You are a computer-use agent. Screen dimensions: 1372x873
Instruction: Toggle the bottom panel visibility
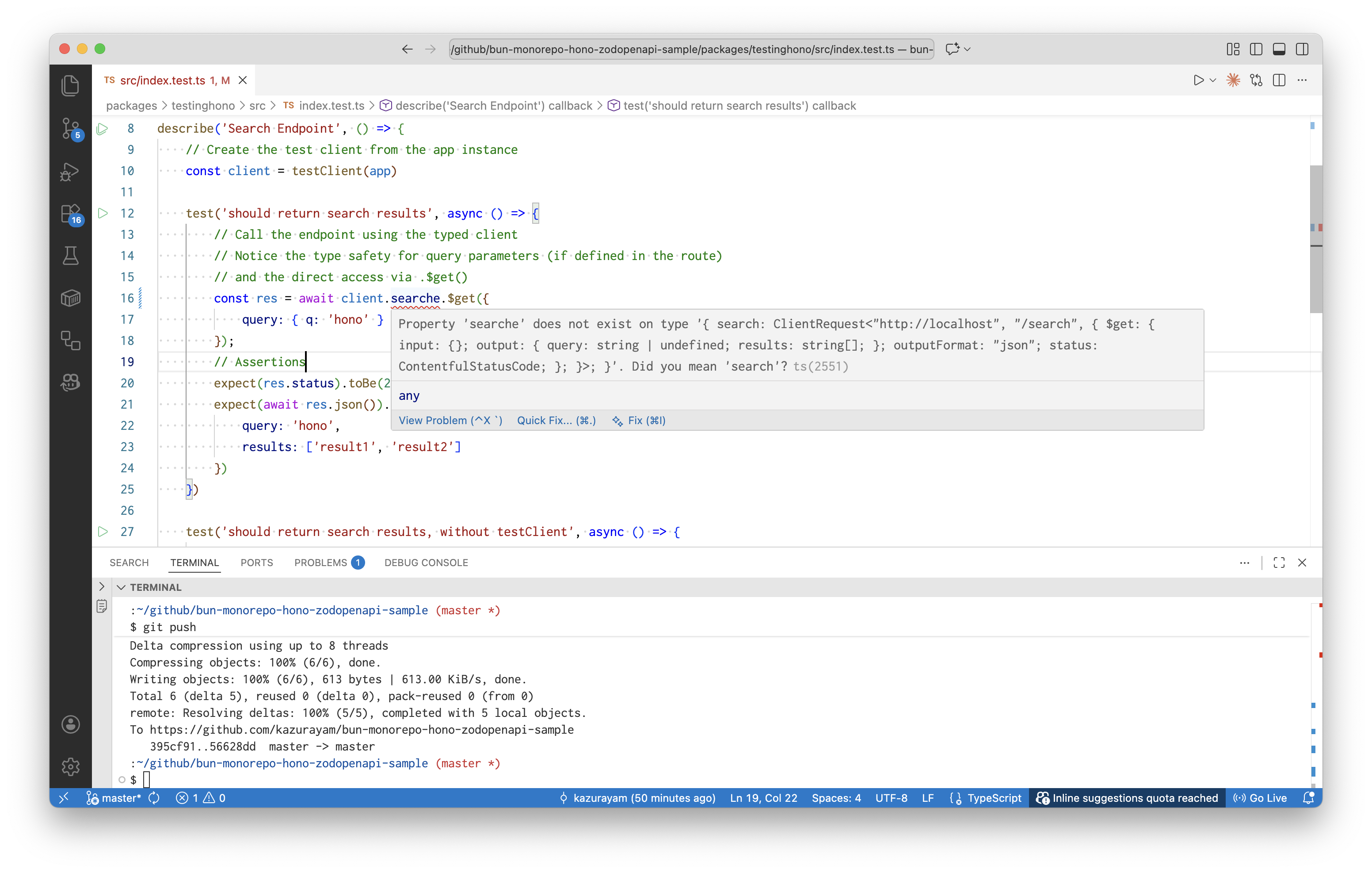[x=1279, y=49]
